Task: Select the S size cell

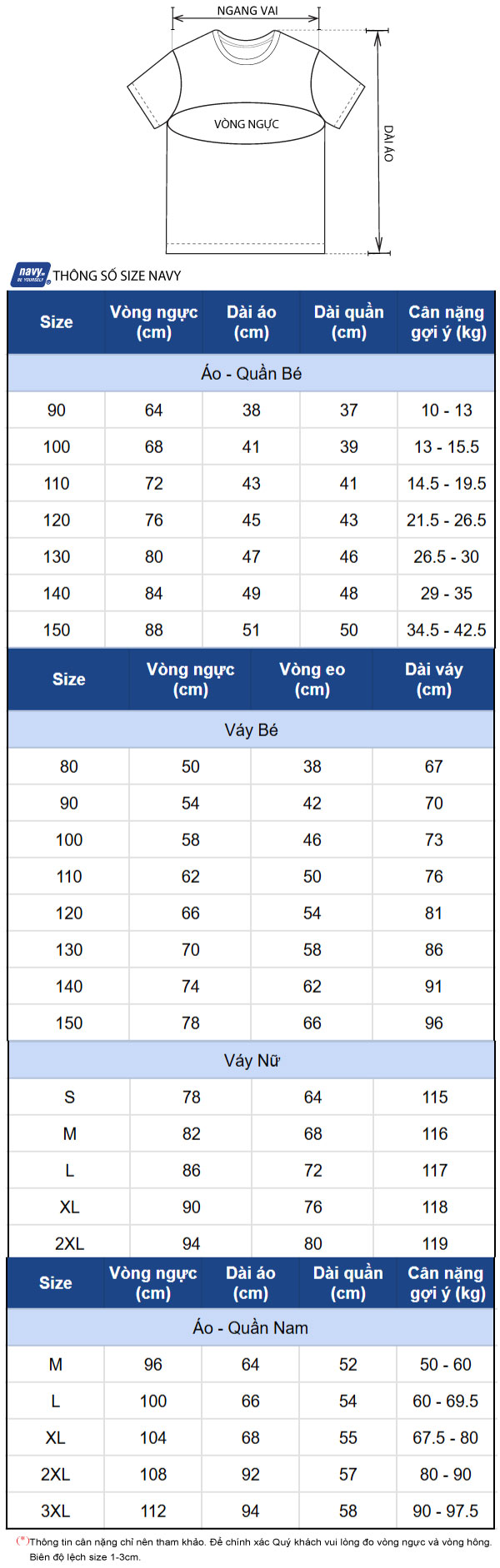Action: tap(69, 1098)
